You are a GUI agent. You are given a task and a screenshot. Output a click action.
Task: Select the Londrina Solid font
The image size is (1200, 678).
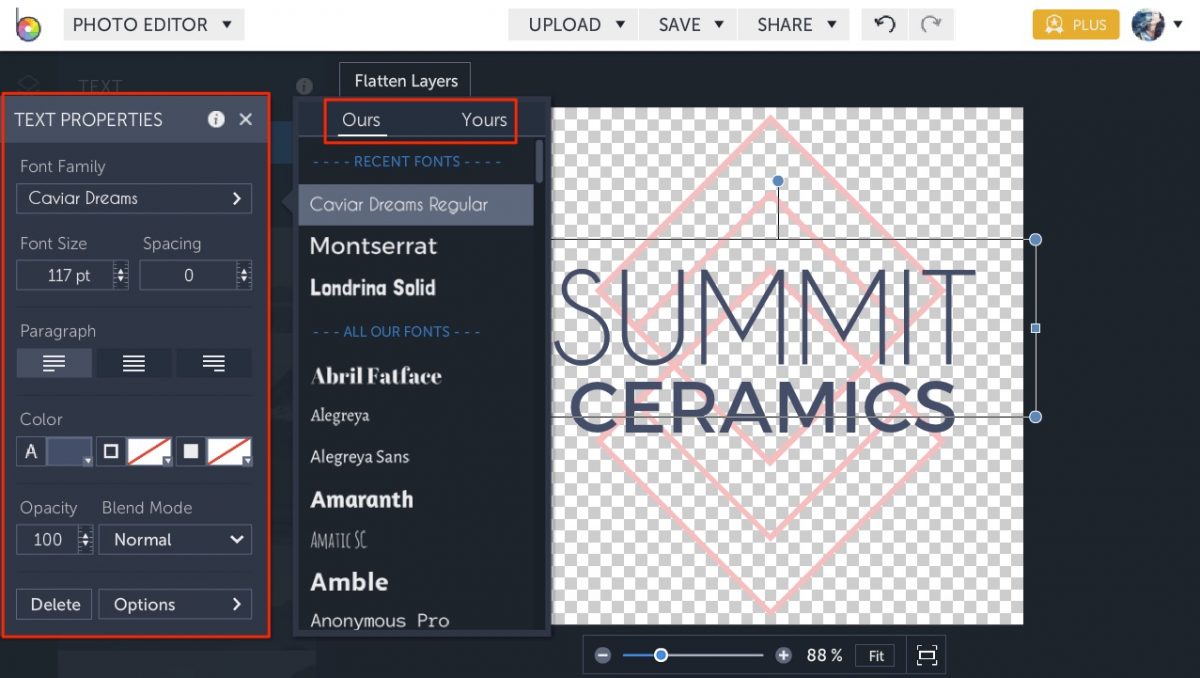point(373,288)
